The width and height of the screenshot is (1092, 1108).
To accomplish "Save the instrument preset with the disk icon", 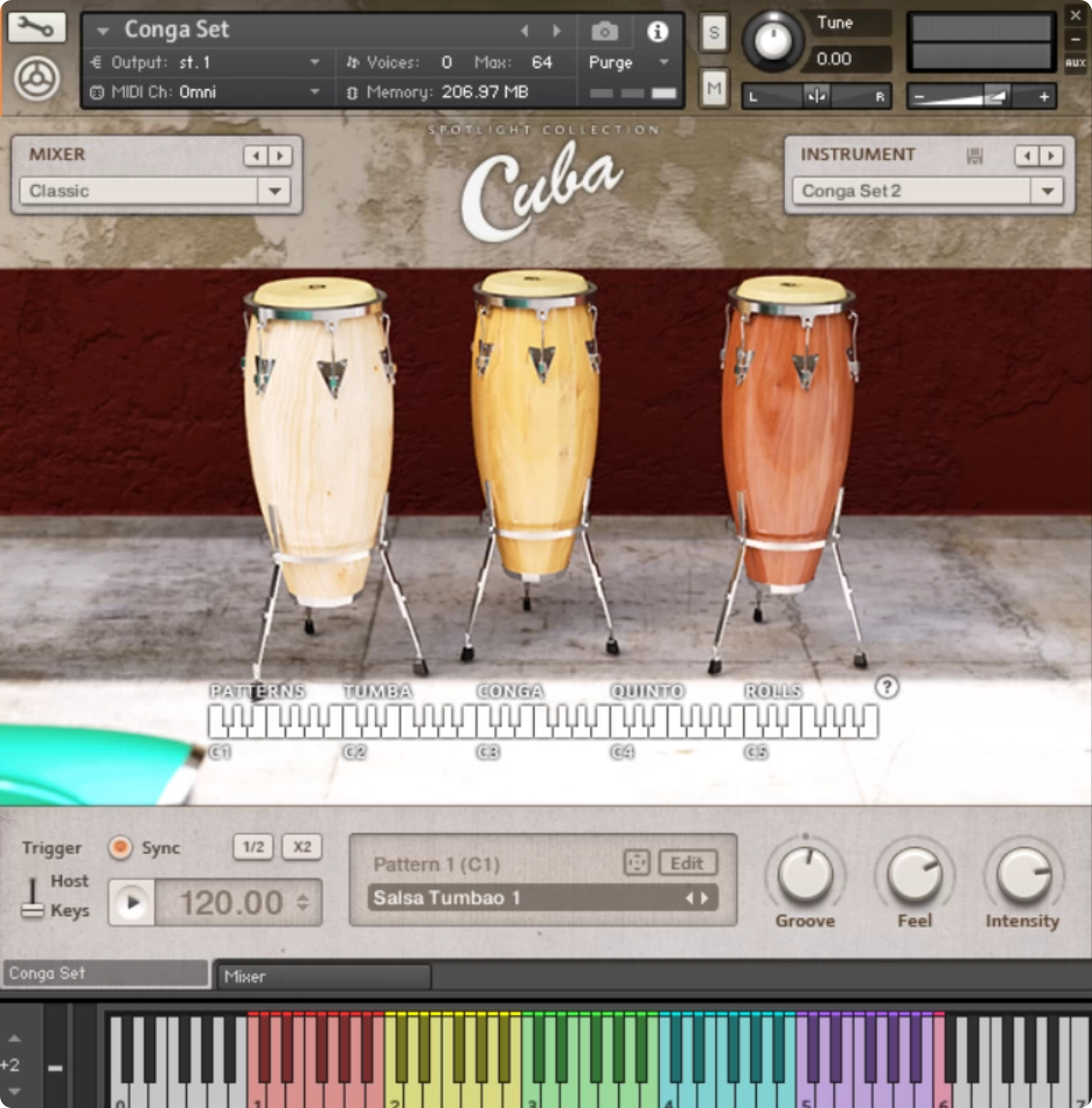I will 975,155.
